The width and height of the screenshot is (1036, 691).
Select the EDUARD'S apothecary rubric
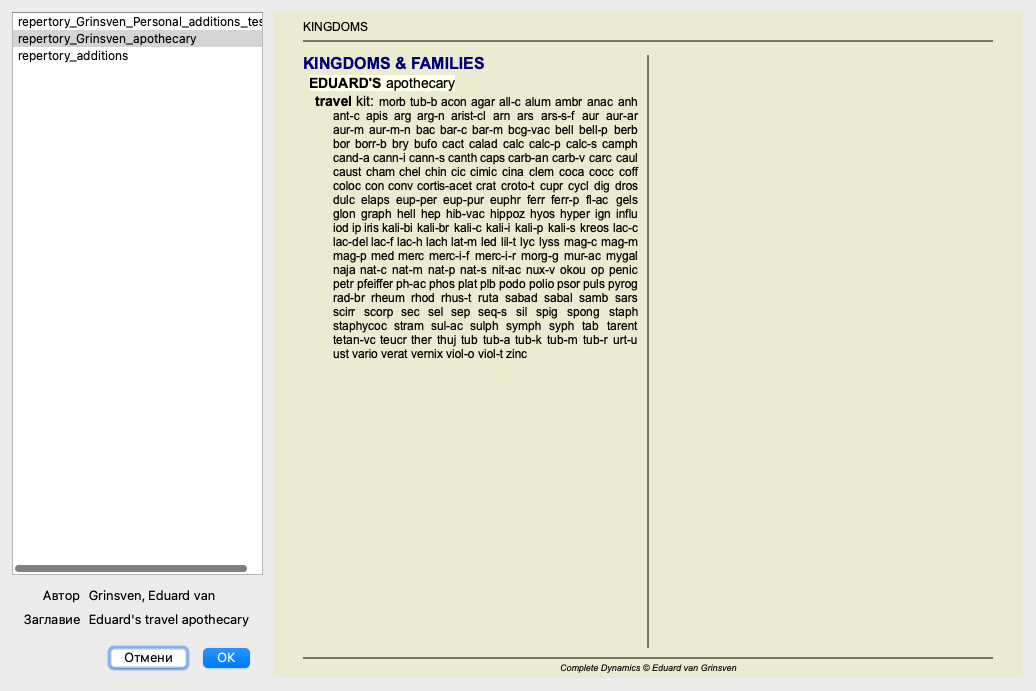pyautogui.click(x=381, y=84)
